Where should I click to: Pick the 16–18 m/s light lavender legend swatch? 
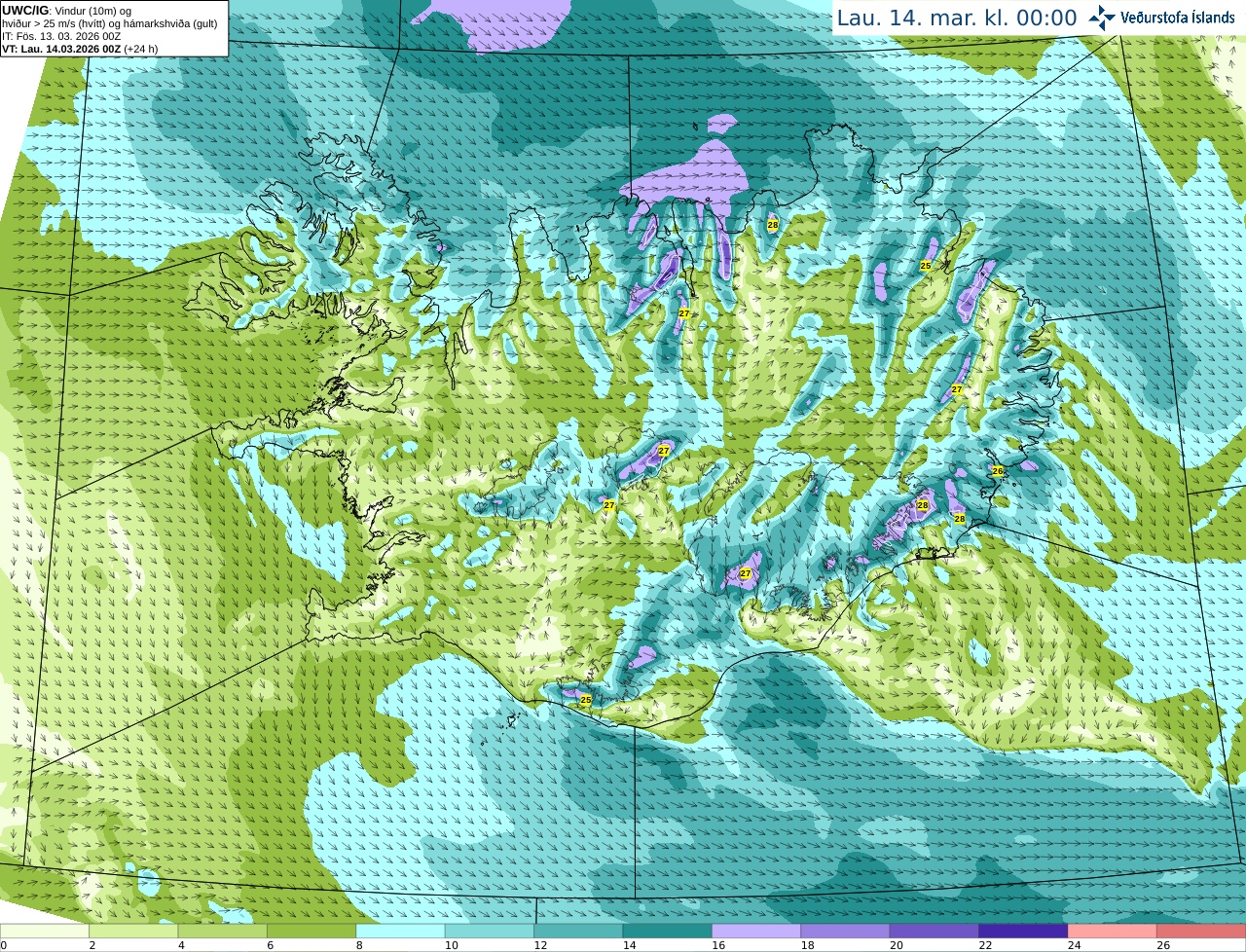(757, 931)
